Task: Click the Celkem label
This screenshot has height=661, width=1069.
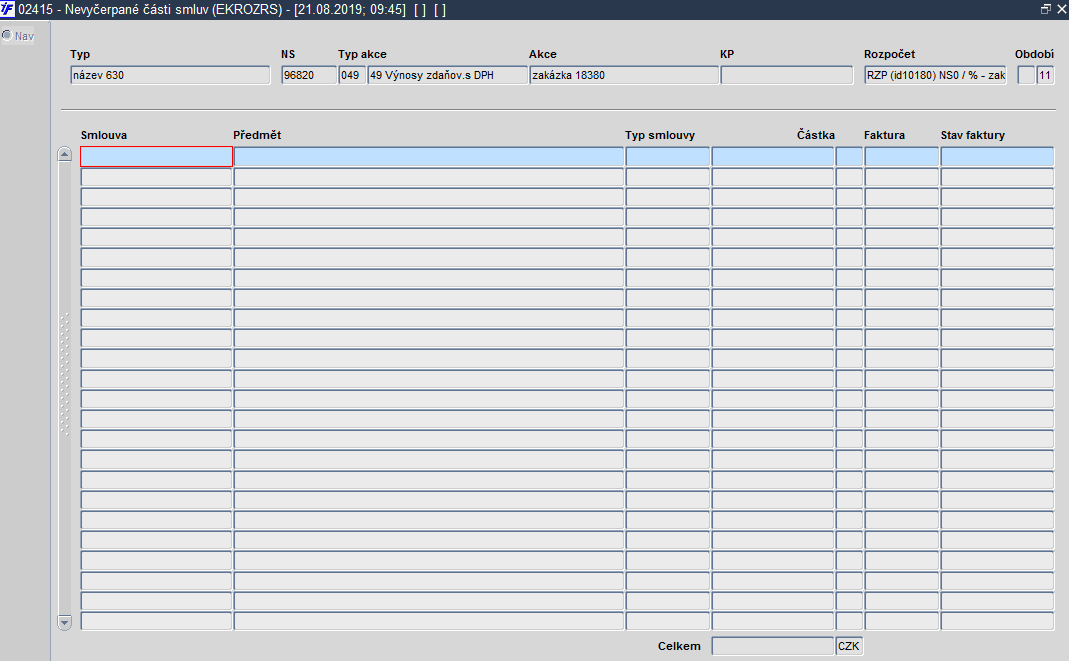Action: coord(679,646)
